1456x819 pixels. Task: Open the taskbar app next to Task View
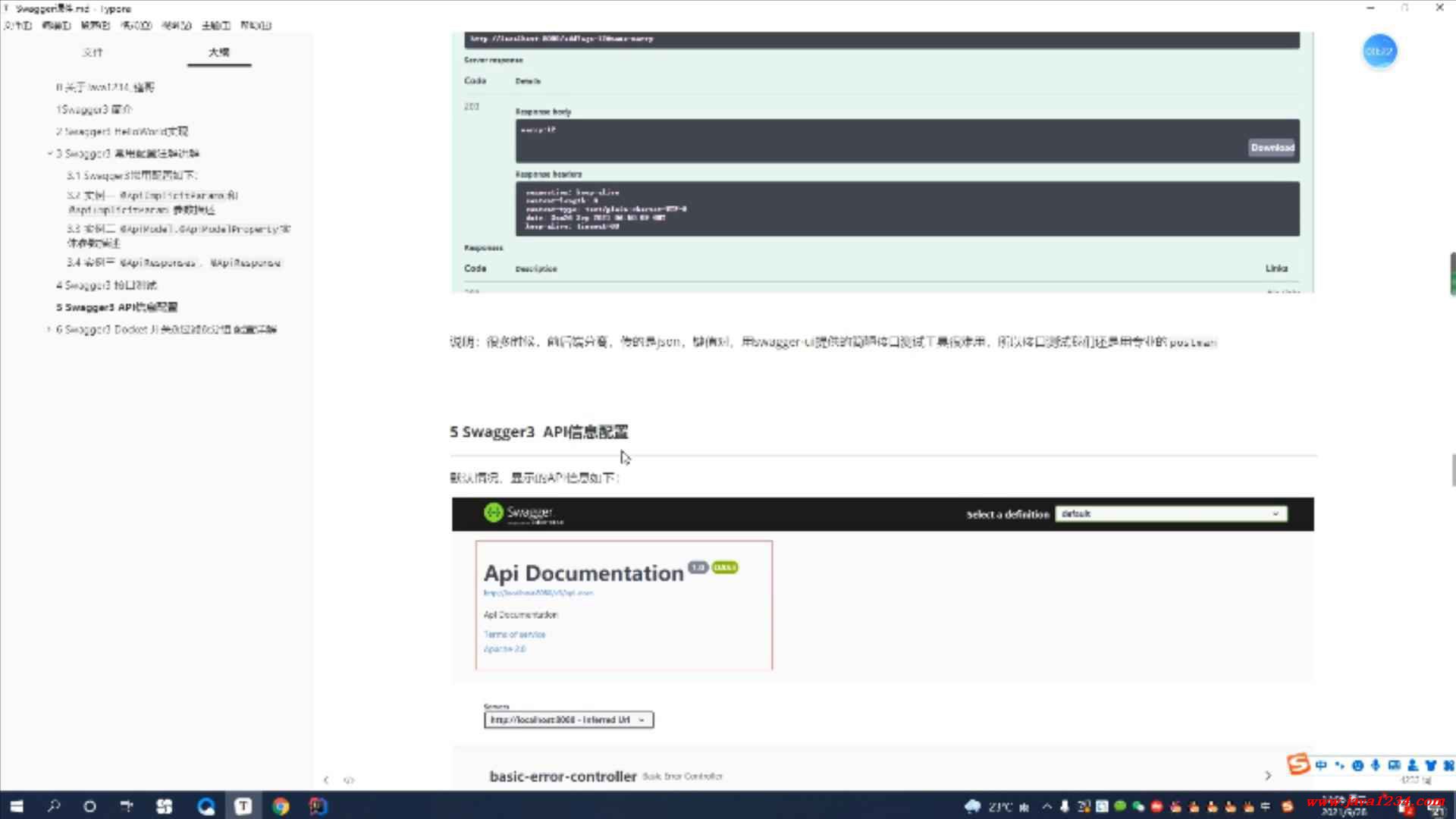coord(164,806)
